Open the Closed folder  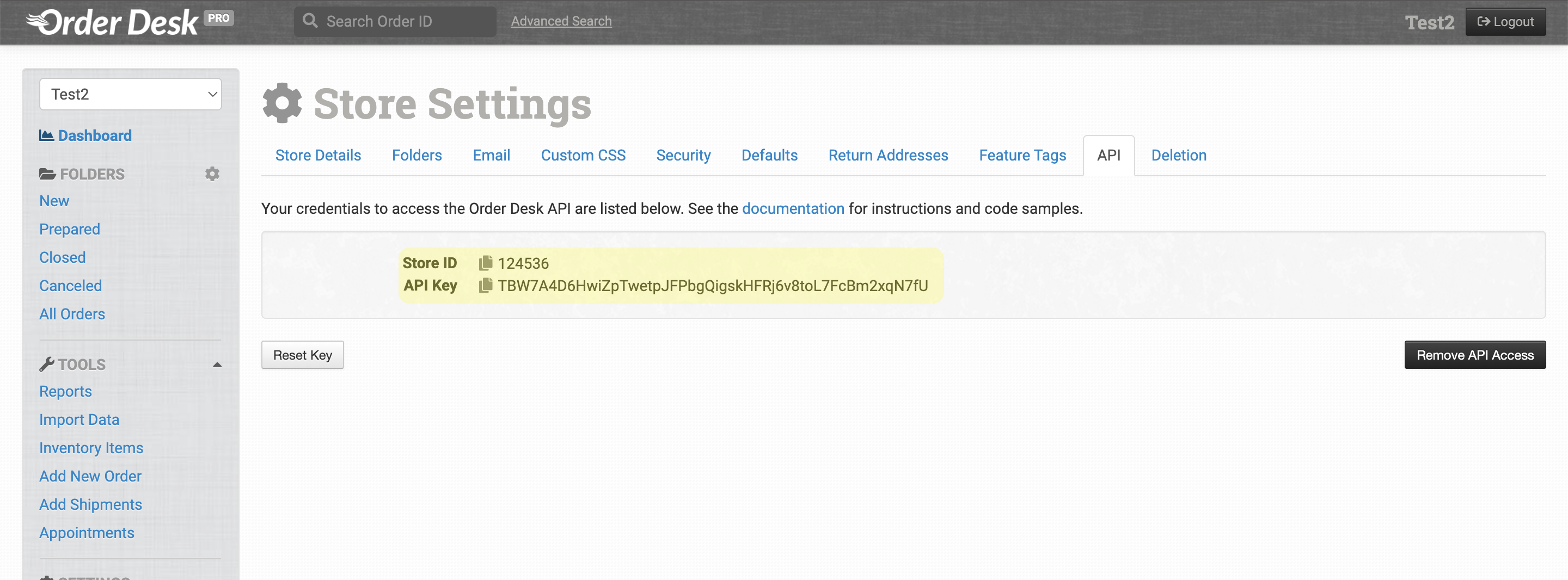pyautogui.click(x=62, y=257)
